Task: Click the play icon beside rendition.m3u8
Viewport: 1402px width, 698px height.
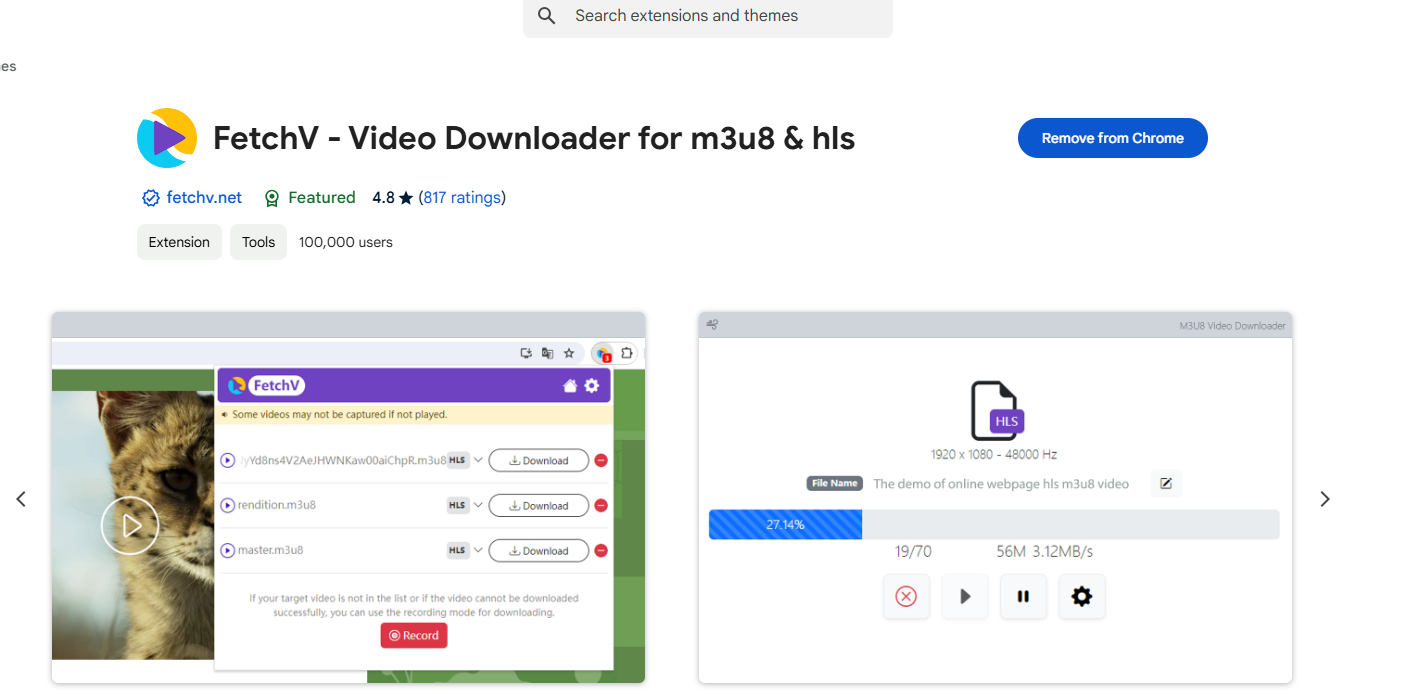Action: click(x=228, y=505)
